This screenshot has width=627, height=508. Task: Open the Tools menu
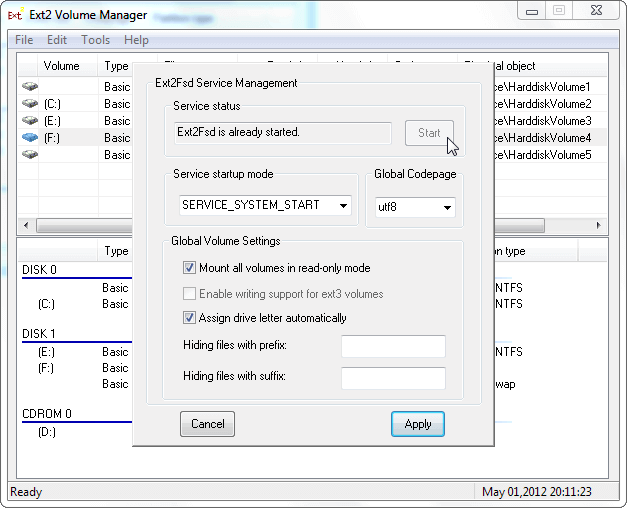96,40
